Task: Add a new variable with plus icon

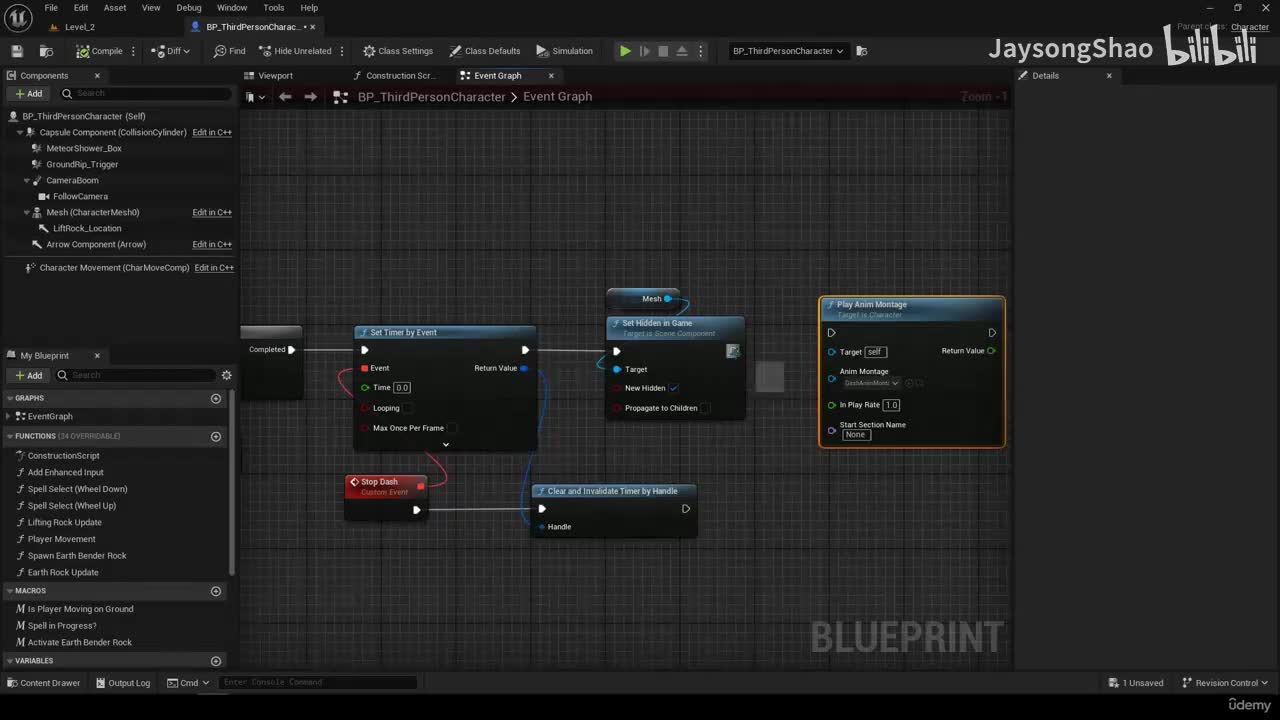Action: click(216, 661)
